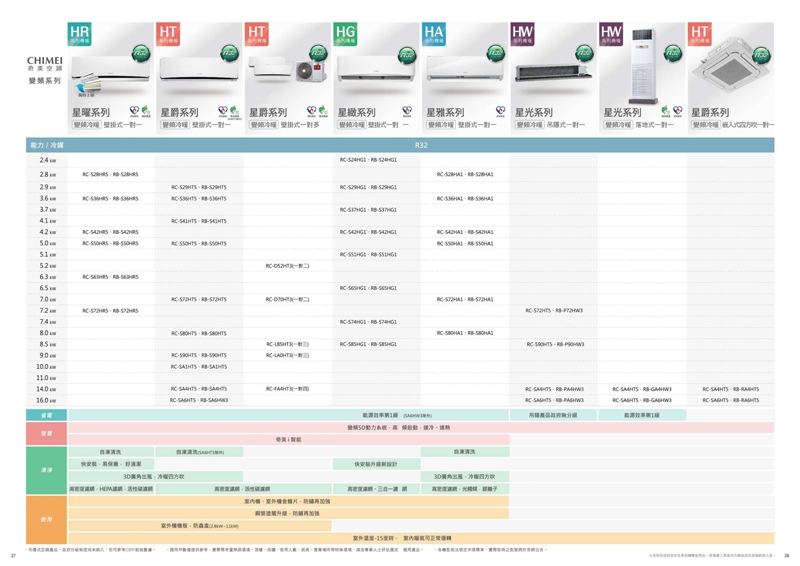The image size is (800, 566).
Task: Click the ceiling cassette air conditioner image
Action: tap(727, 73)
